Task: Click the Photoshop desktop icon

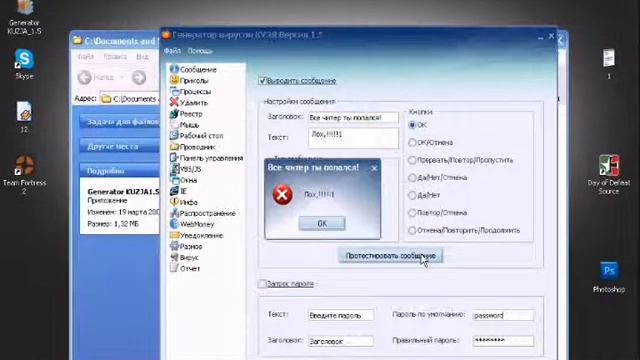Action: click(x=609, y=271)
